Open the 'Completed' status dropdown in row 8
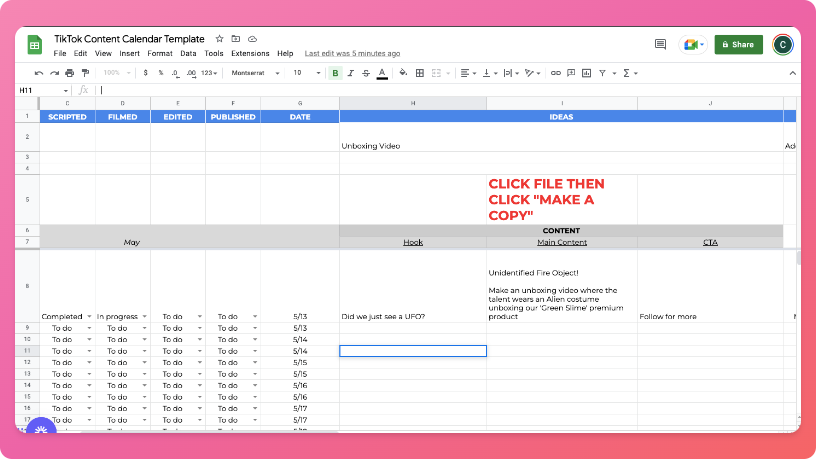Viewport: 816px width, 459px height. click(x=89, y=316)
